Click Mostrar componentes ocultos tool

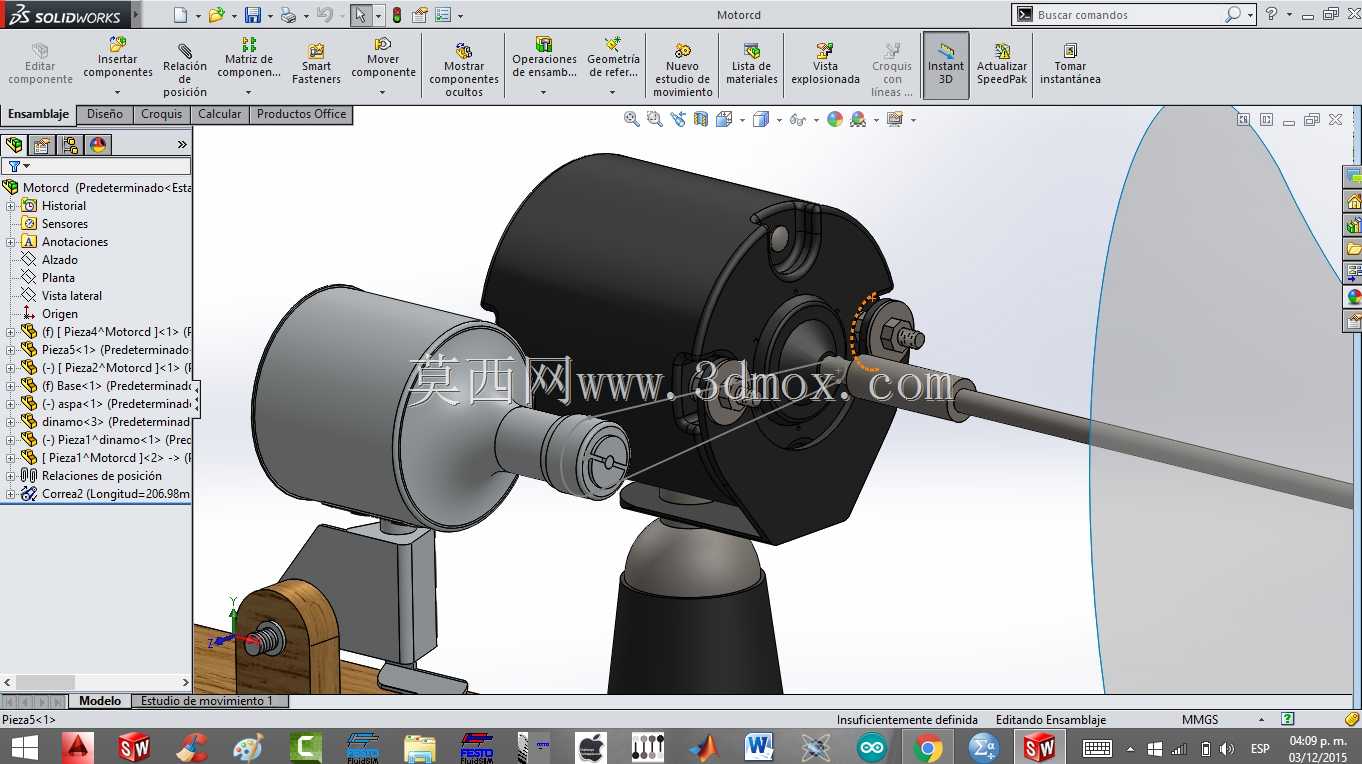pos(464,70)
